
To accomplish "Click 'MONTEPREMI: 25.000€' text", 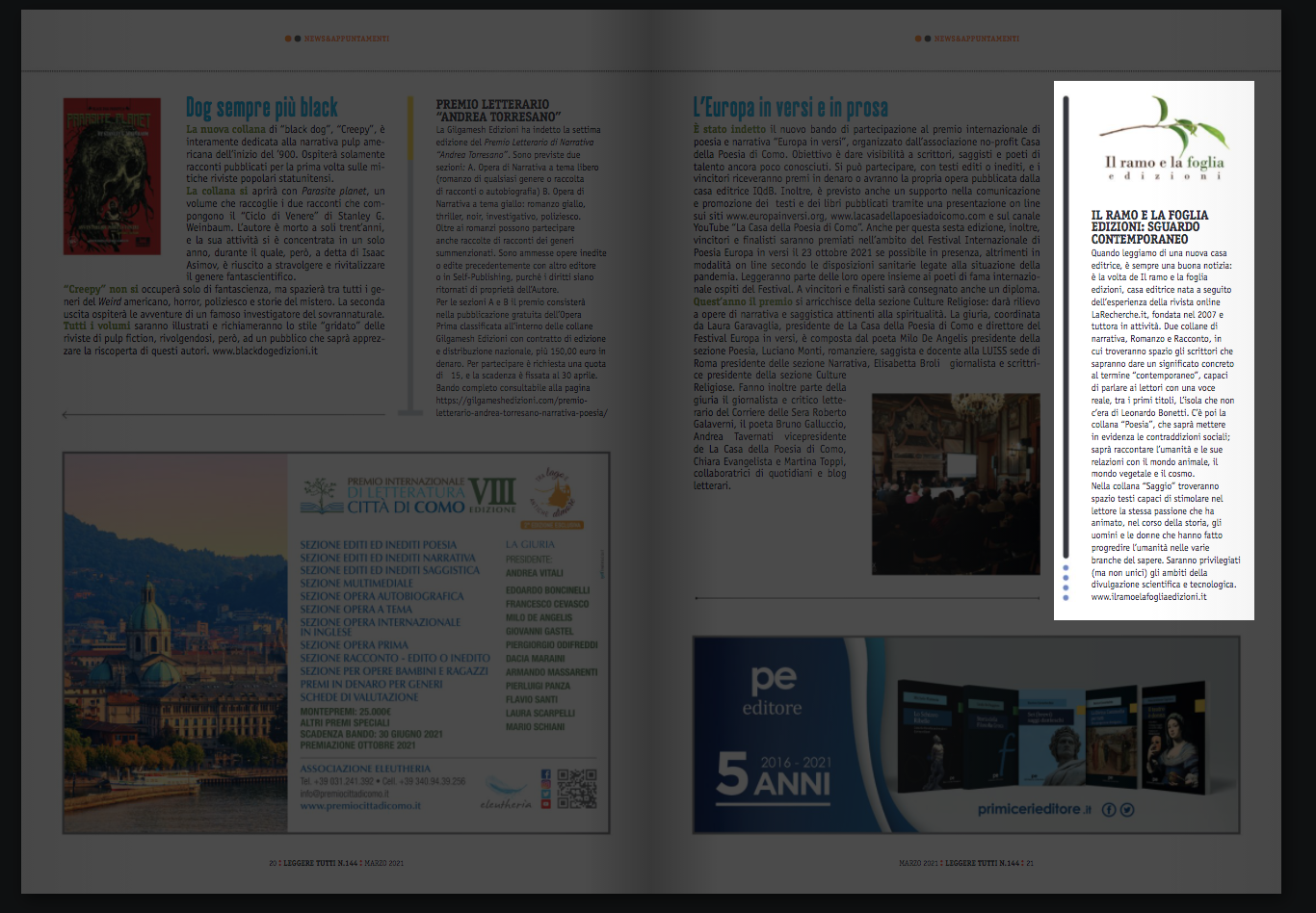I will coord(346,711).
